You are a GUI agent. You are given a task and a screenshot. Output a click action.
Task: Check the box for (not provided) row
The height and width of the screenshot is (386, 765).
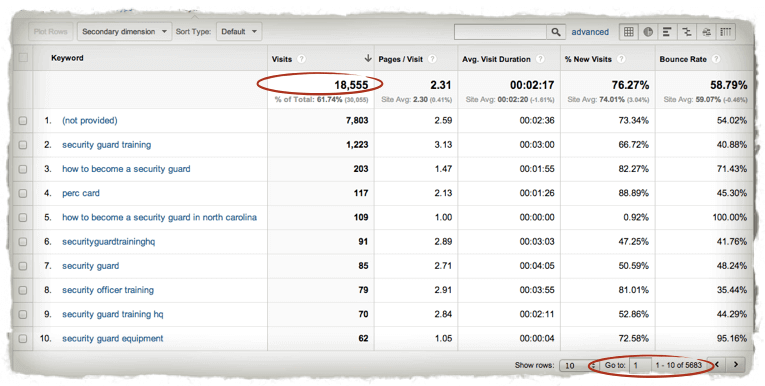[x=23, y=121]
